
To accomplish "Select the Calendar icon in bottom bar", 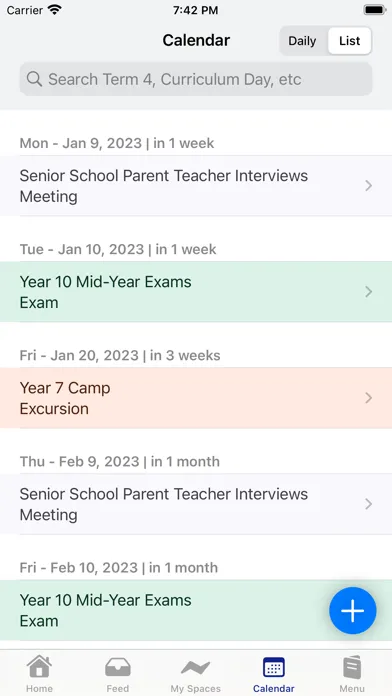I will (274, 668).
